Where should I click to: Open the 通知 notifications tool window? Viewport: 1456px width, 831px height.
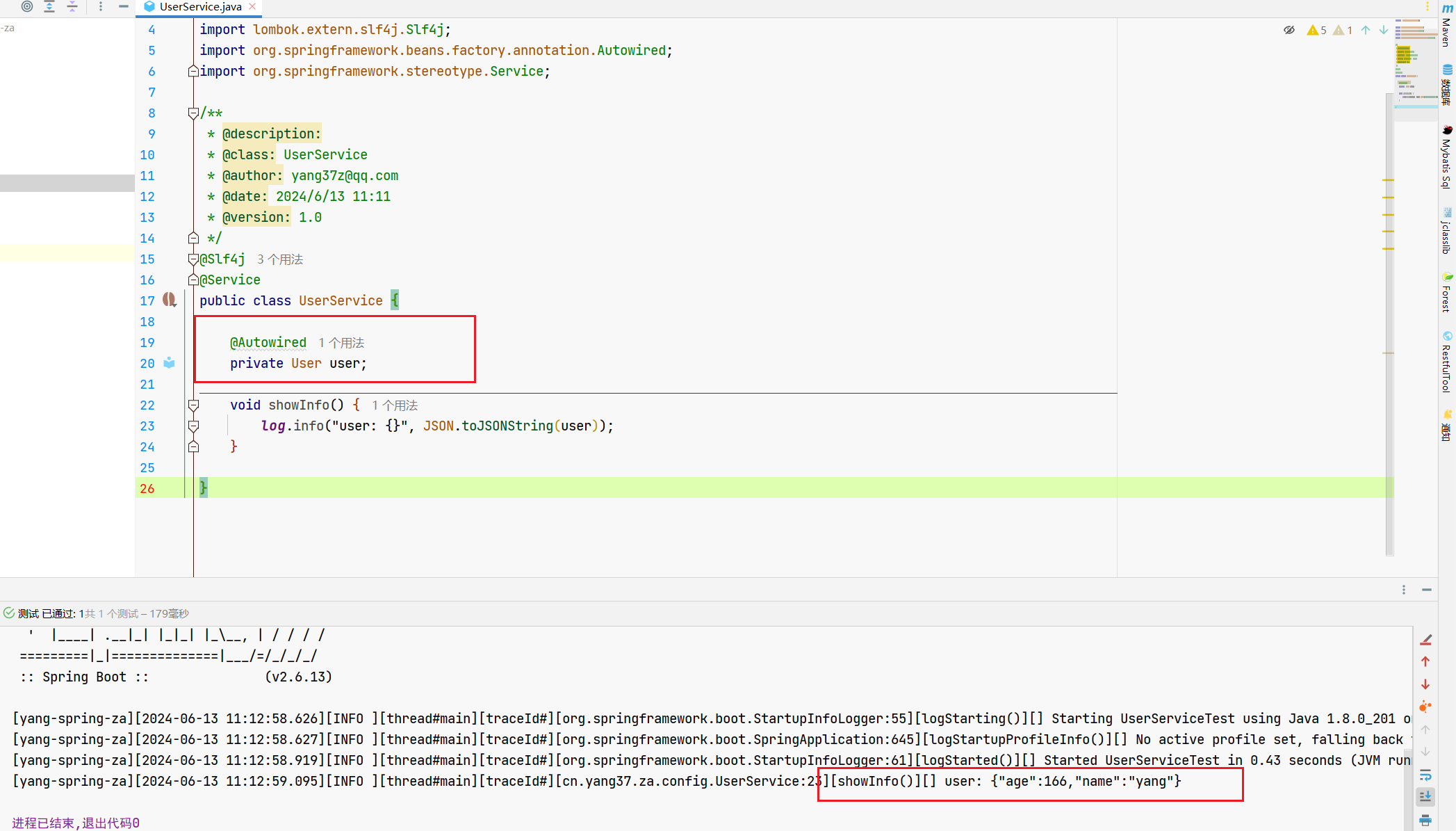(x=1447, y=426)
